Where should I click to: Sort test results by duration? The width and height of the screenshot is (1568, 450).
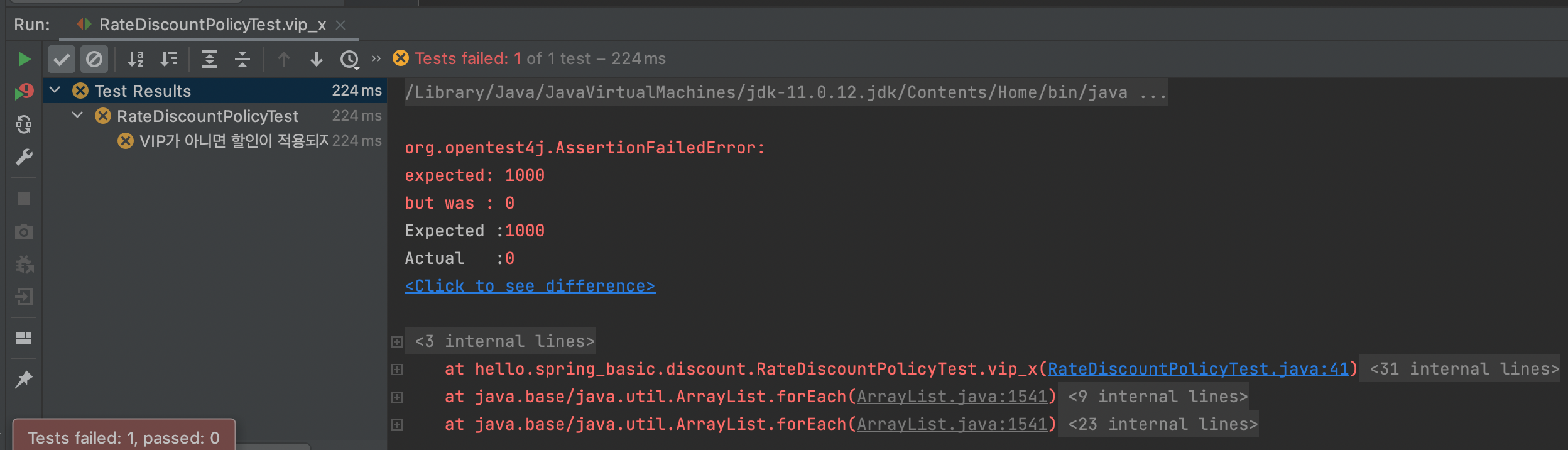coord(168,59)
